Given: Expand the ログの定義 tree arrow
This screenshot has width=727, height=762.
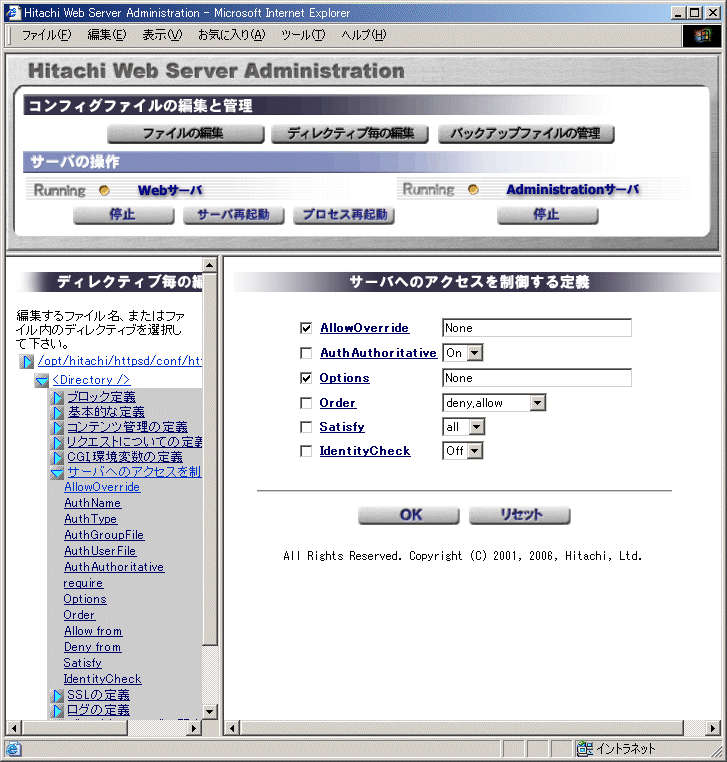Looking at the screenshot, I should coord(58,710).
